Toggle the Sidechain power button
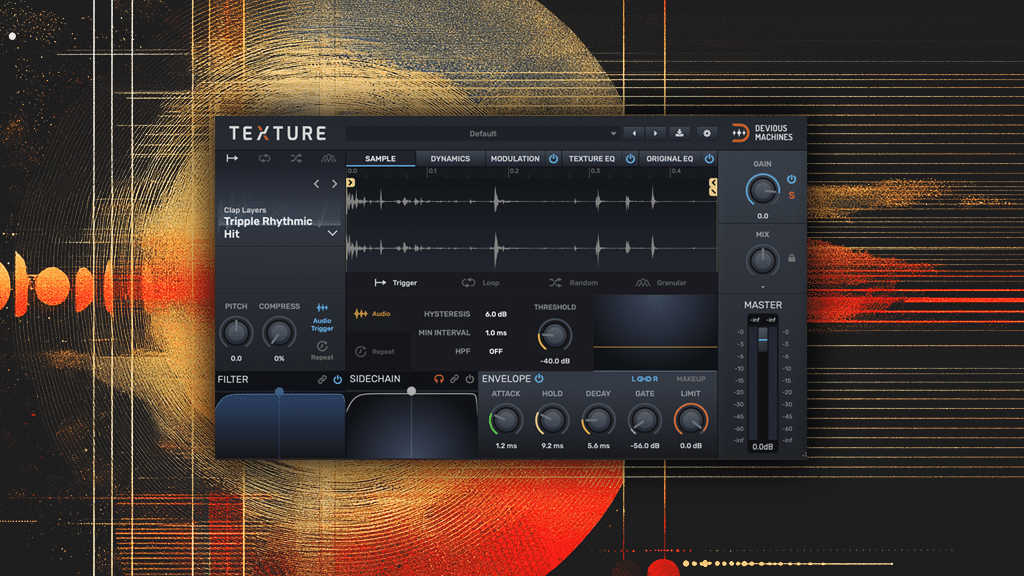Image resolution: width=1024 pixels, height=576 pixels. (x=470, y=379)
